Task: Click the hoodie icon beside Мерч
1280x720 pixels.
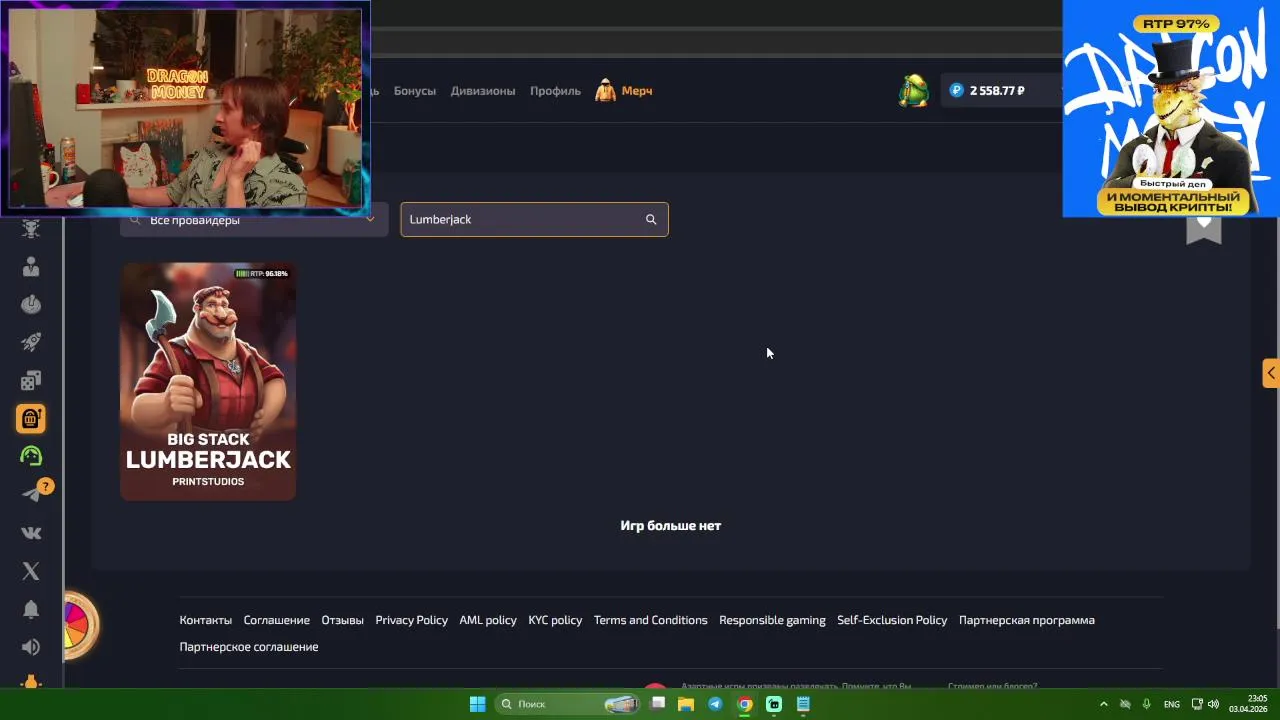Action: coord(605,91)
